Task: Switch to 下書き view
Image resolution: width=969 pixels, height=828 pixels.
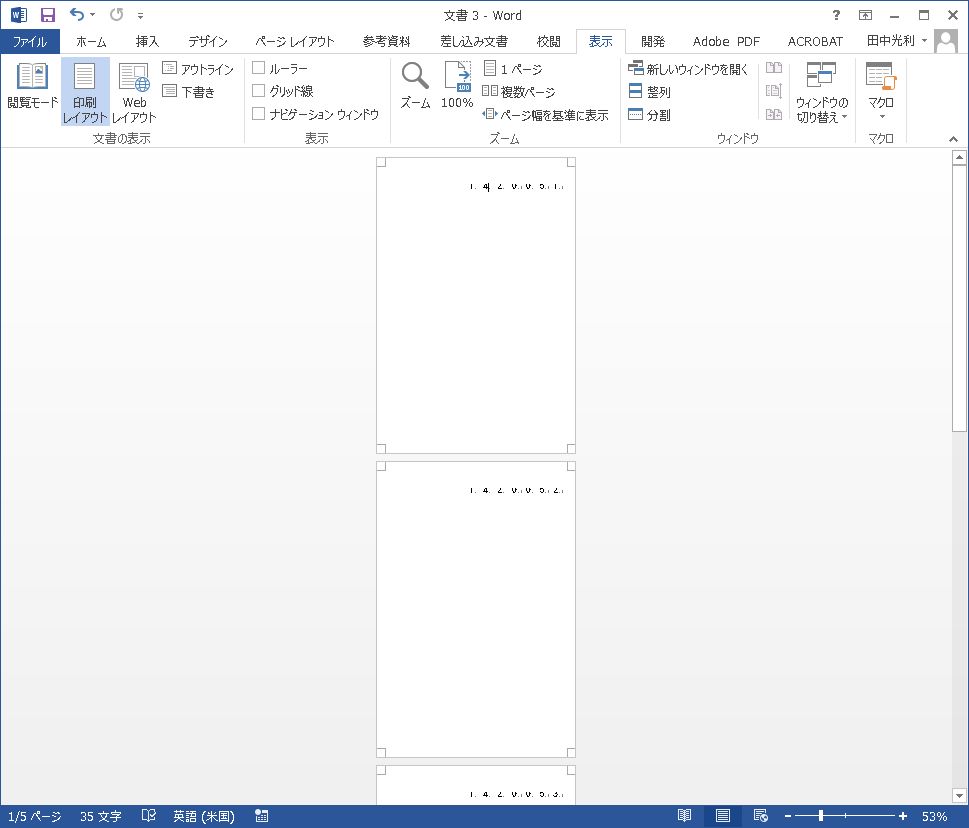Action: [x=188, y=91]
